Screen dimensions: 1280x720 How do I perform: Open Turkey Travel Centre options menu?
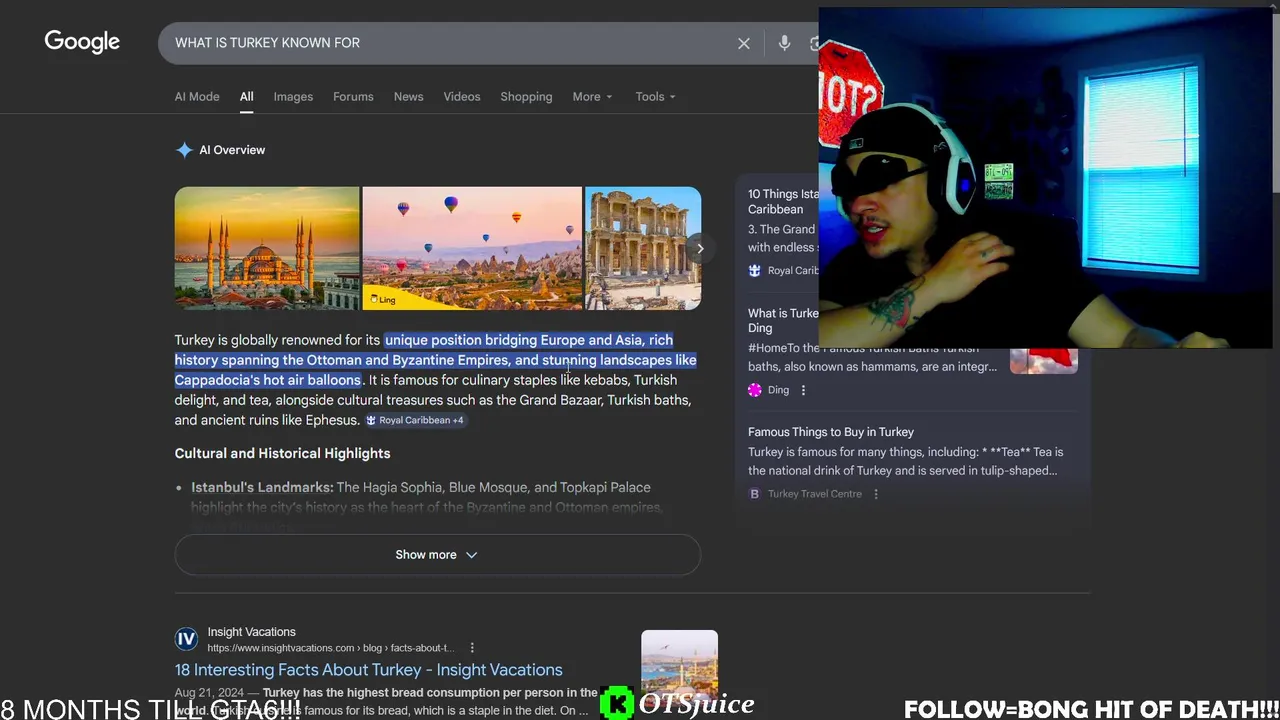click(876, 494)
